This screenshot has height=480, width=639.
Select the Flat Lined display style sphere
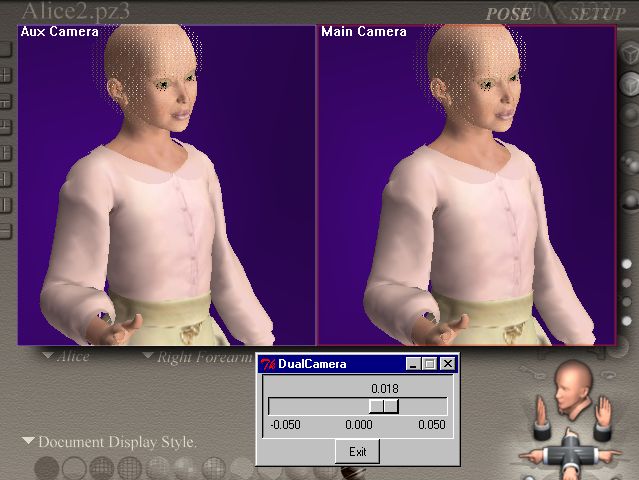pyautogui.click(x=213, y=468)
